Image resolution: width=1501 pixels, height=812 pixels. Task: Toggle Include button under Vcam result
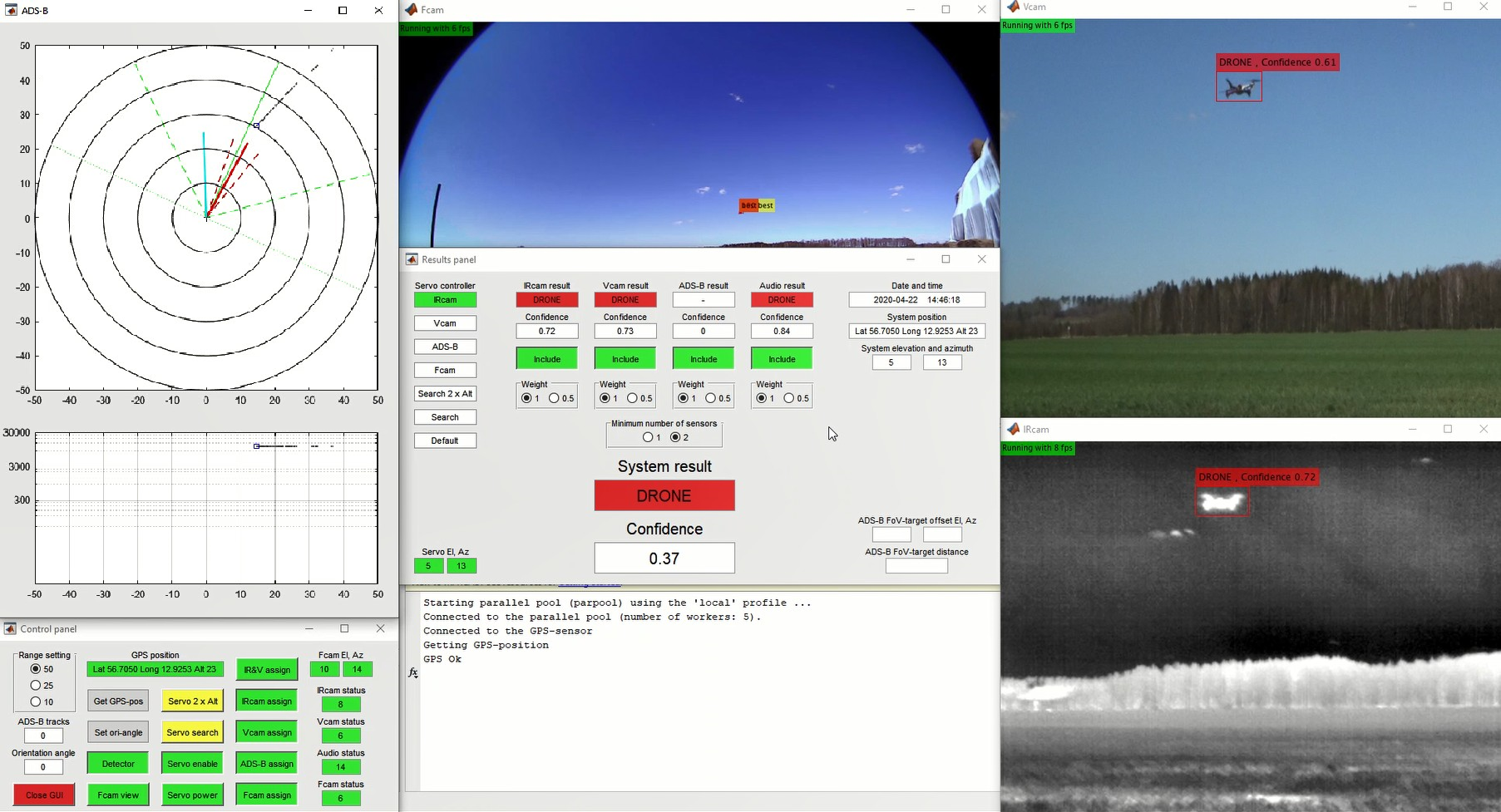pyautogui.click(x=625, y=359)
